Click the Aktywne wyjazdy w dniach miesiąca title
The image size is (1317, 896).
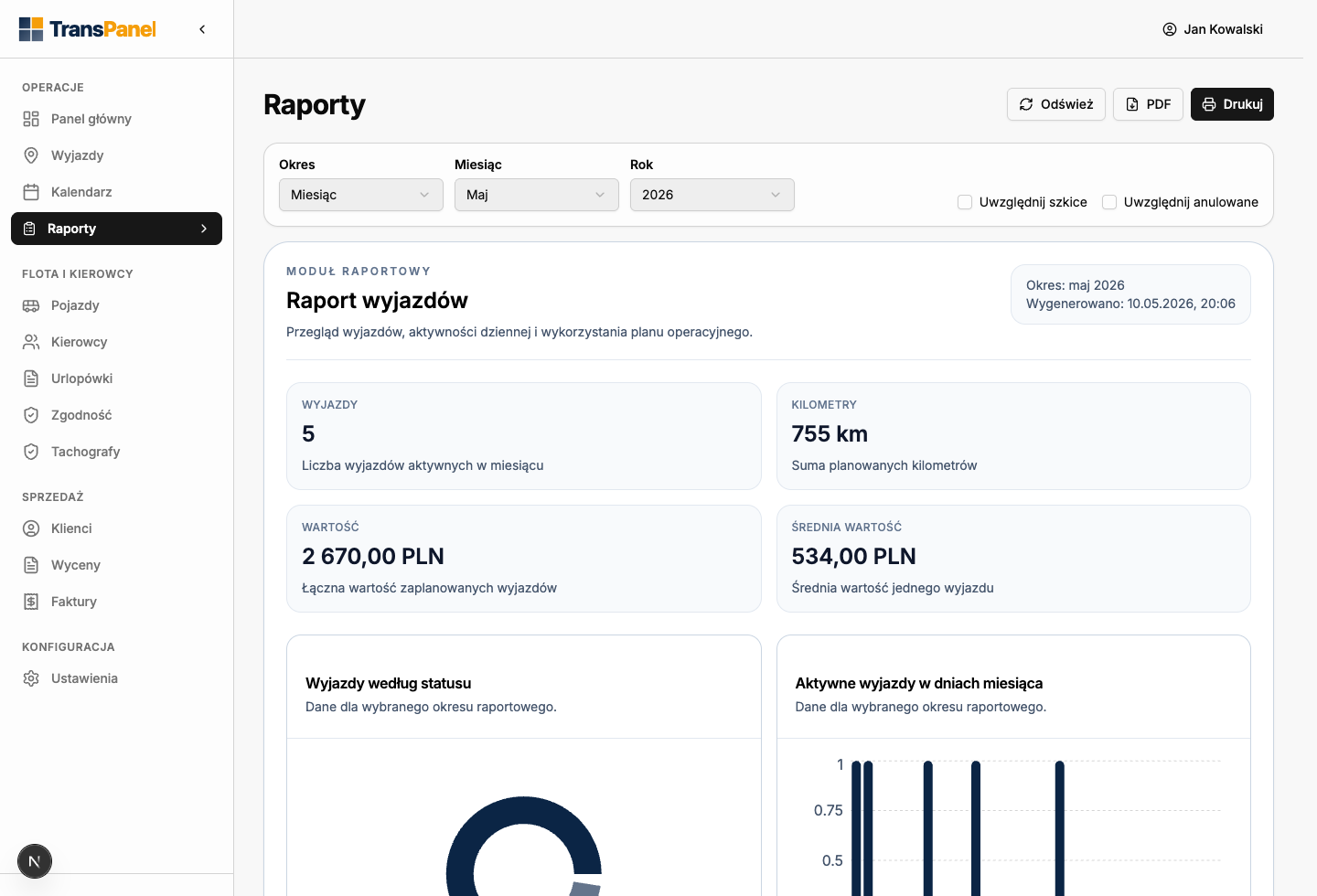pyautogui.click(x=919, y=683)
